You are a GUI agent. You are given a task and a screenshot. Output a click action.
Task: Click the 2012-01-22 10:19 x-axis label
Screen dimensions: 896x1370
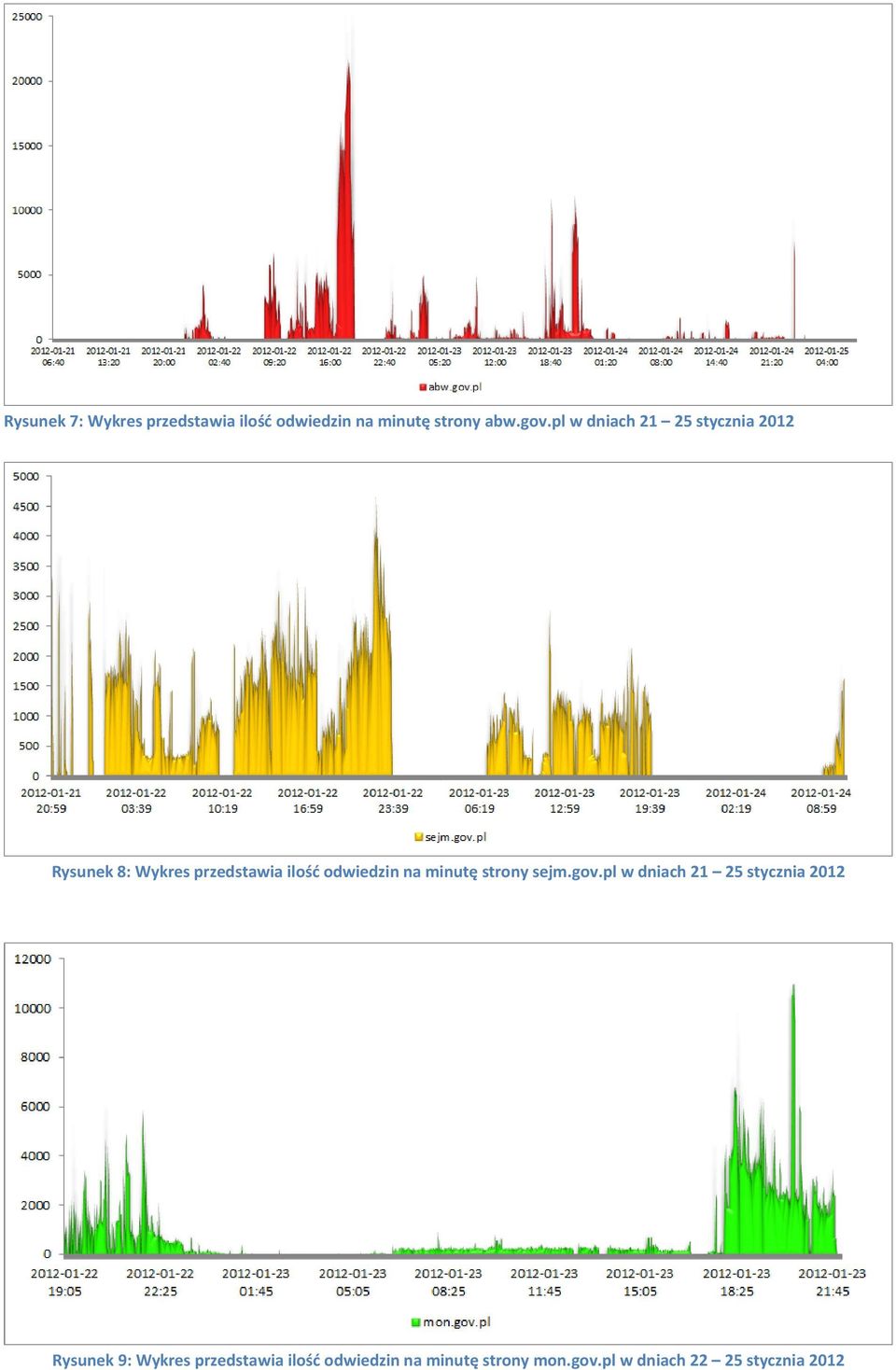[x=222, y=801]
